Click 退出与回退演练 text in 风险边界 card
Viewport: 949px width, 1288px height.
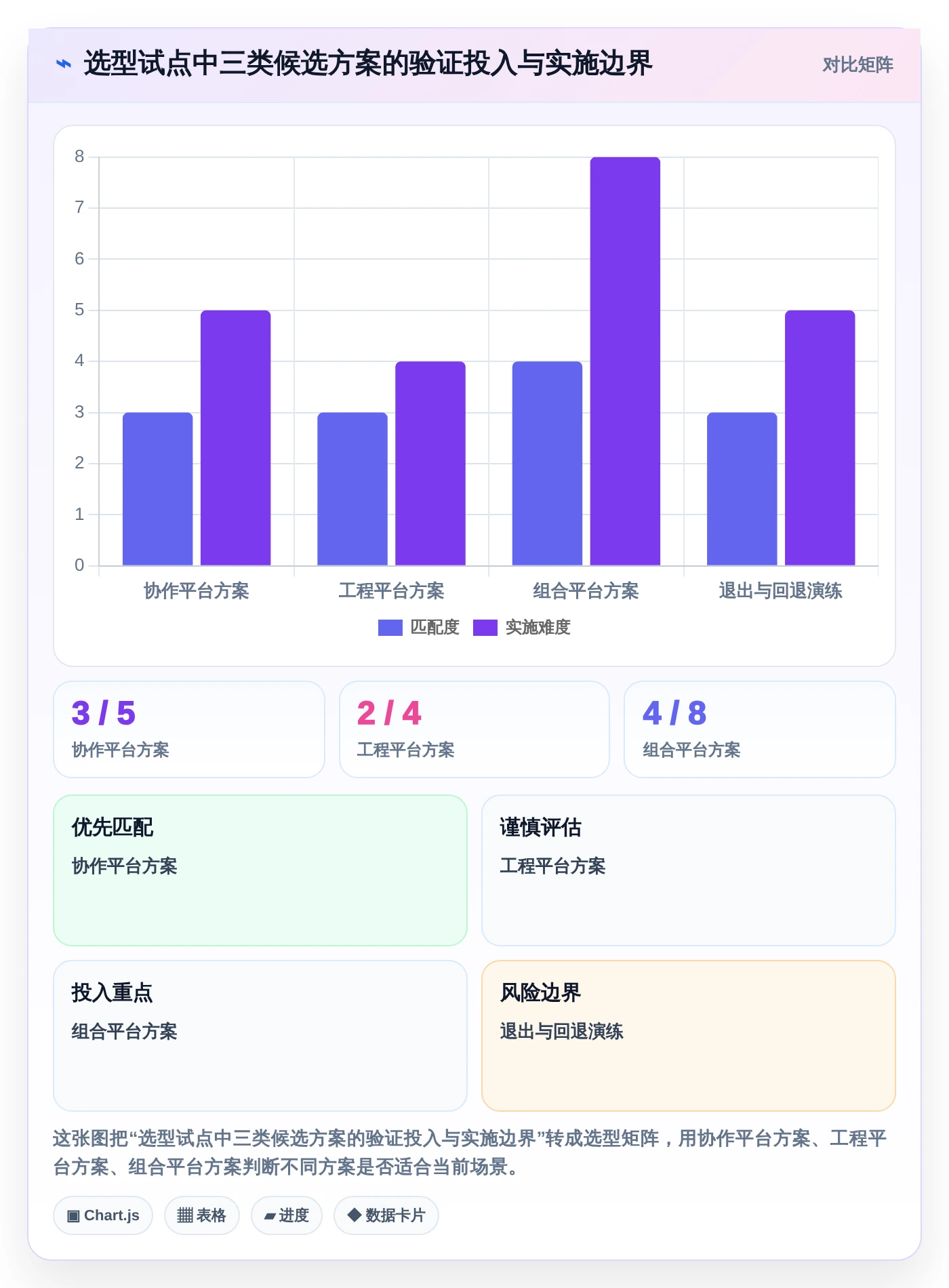click(x=562, y=1031)
